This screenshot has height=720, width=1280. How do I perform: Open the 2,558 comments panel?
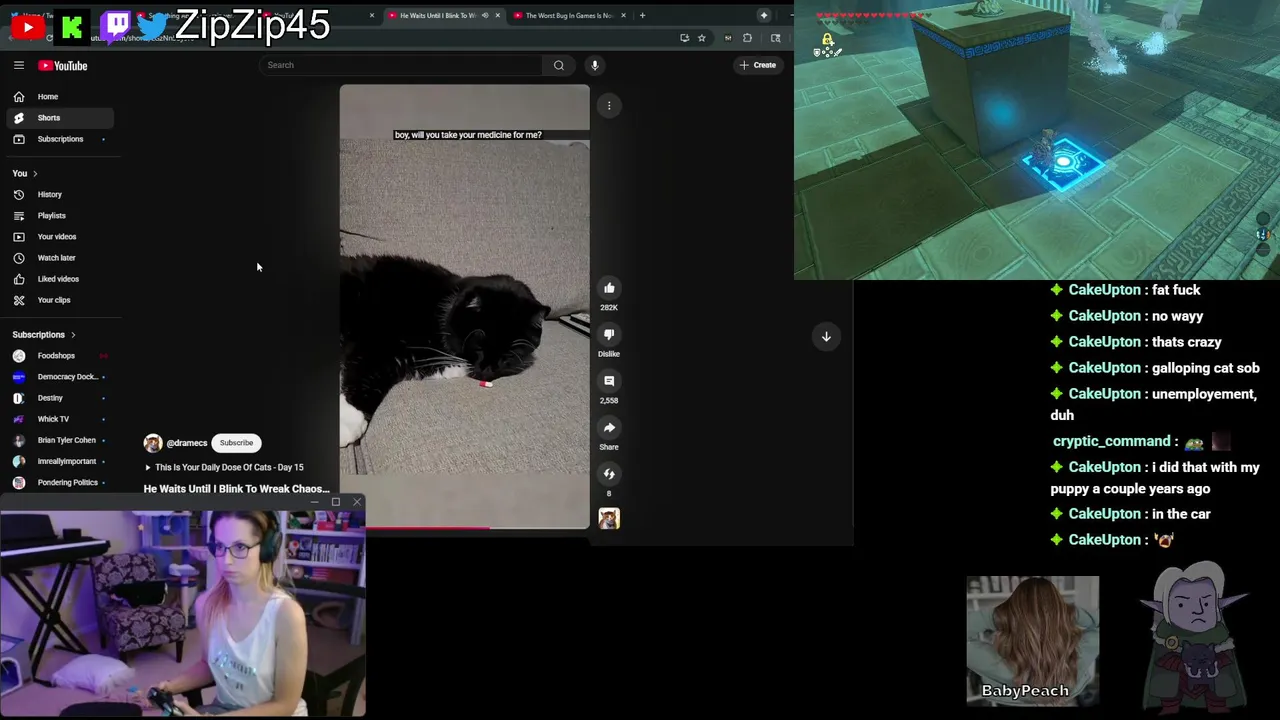(x=609, y=381)
